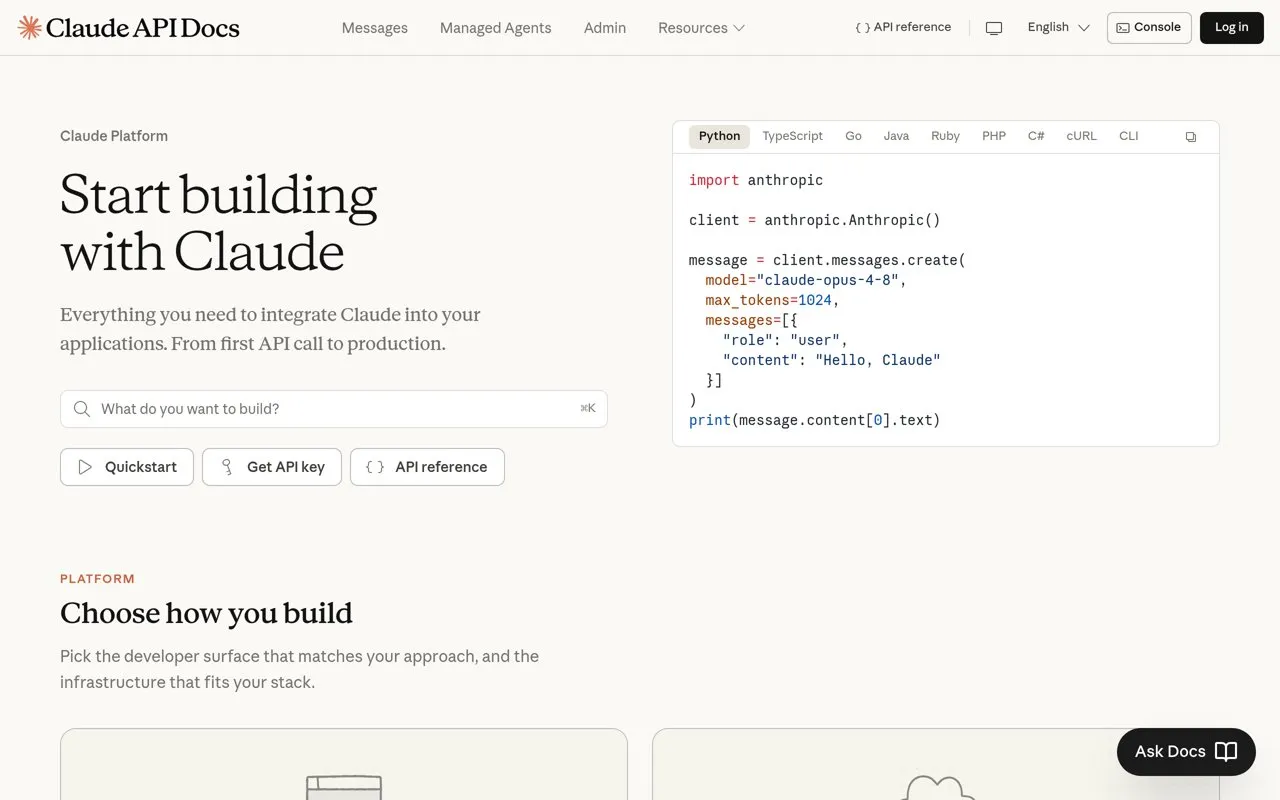Click the model="claude-opus-4-8" code line
The height and width of the screenshot is (800, 1280).
[x=806, y=280]
